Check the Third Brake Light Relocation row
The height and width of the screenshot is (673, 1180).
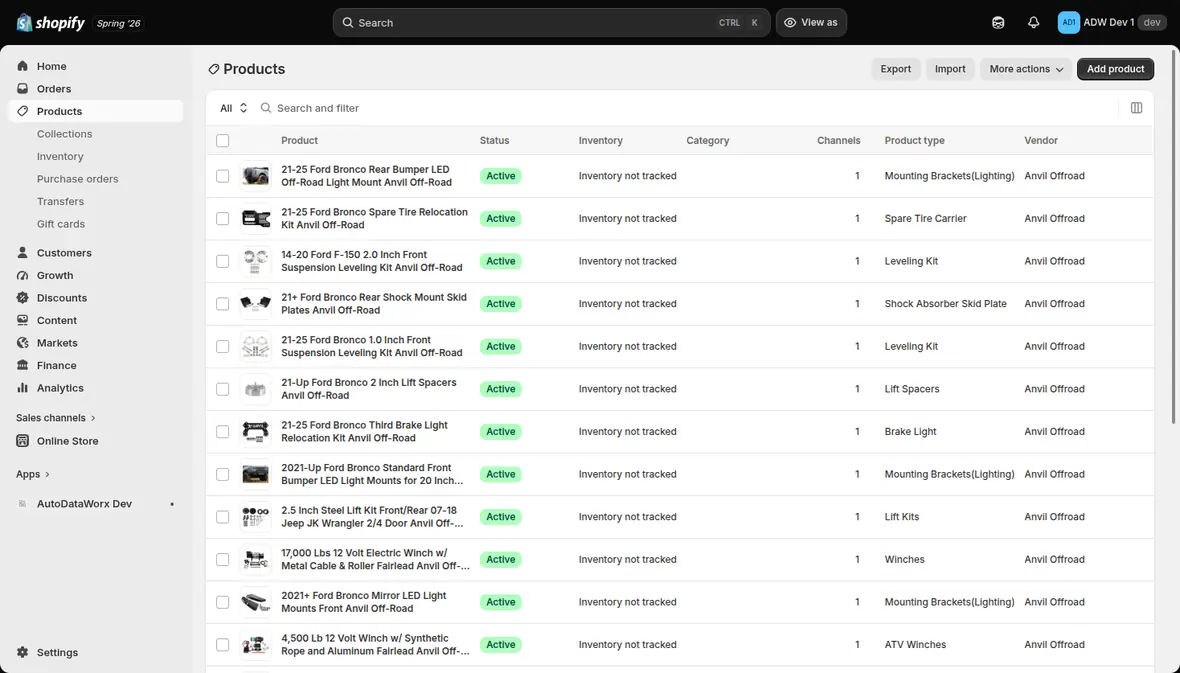(223, 432)
